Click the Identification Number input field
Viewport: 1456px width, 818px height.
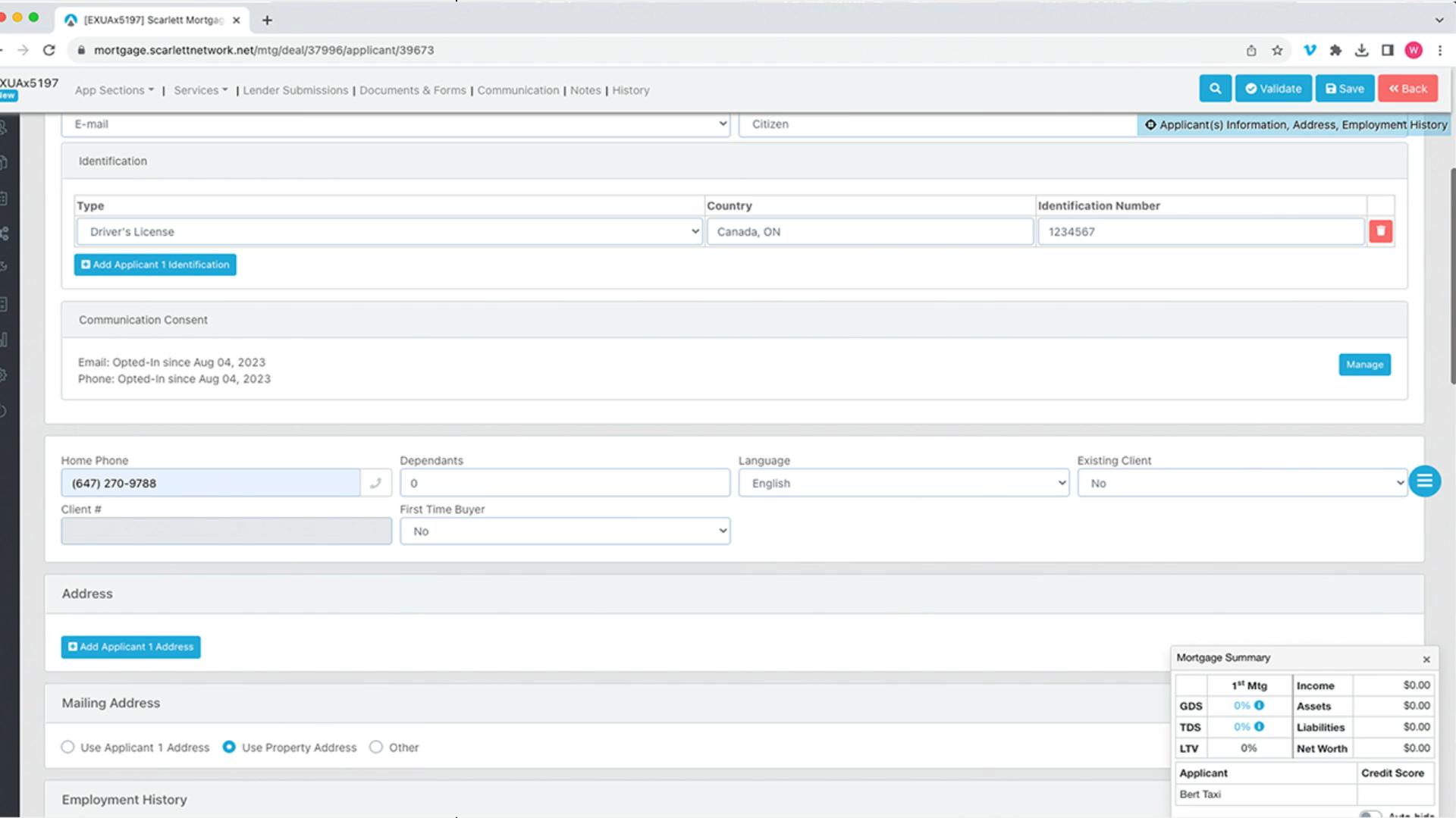(1200, 232)
